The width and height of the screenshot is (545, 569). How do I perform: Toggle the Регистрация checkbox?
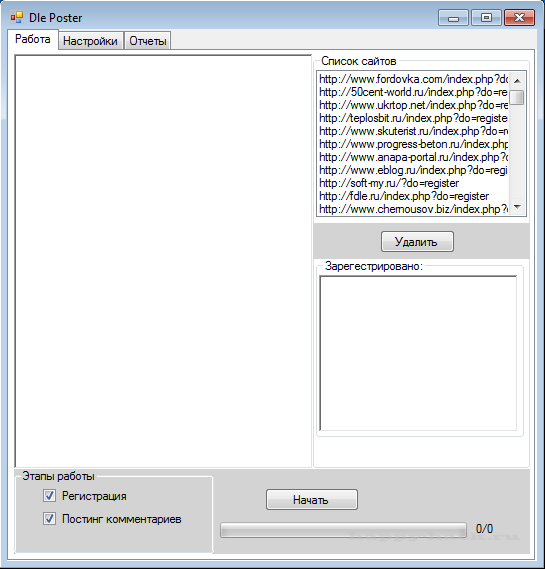pos(49,495)
